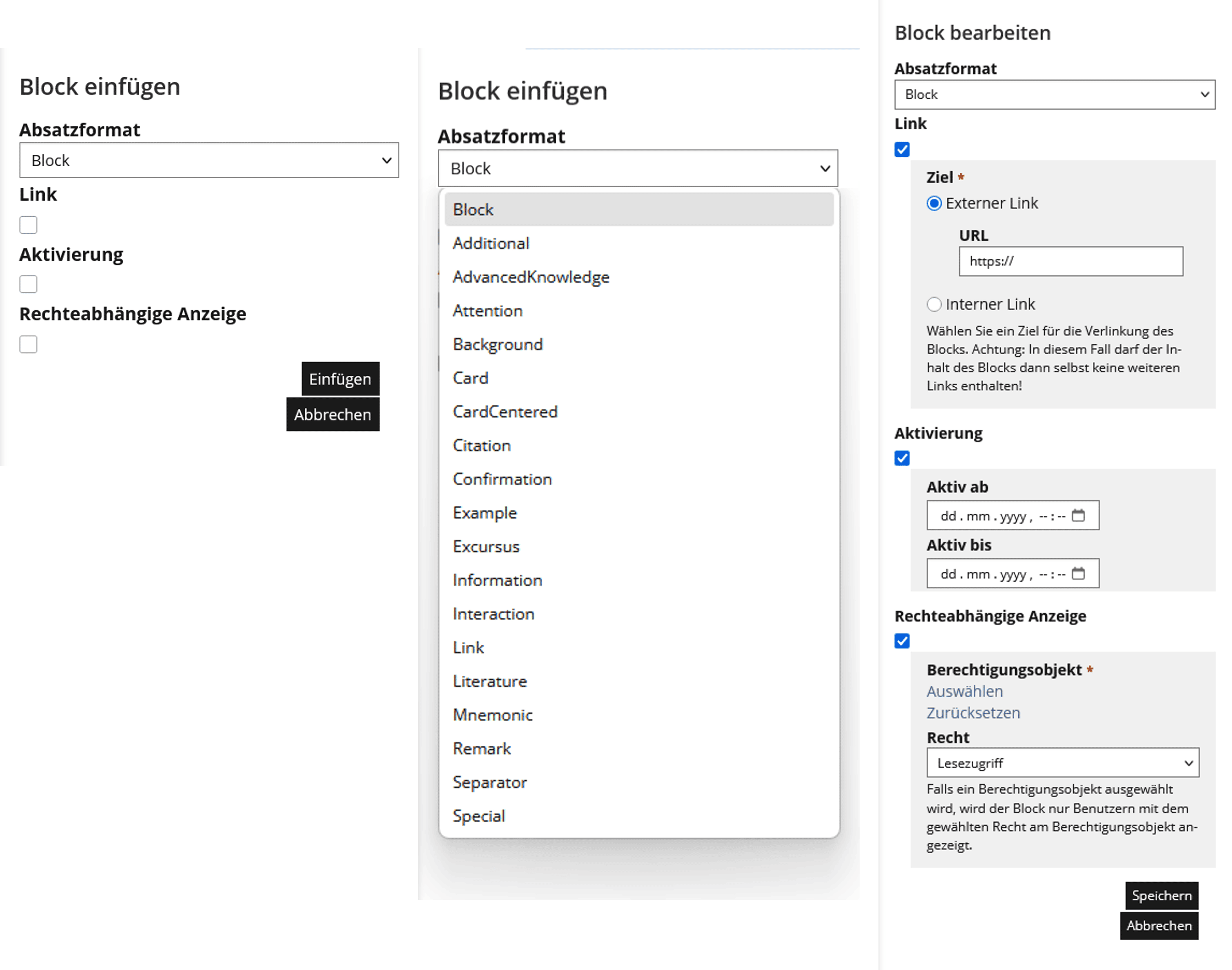
Task: Uncheck Rechteabhängige Anzeige in Block bearbeiten
Action: 902,641
